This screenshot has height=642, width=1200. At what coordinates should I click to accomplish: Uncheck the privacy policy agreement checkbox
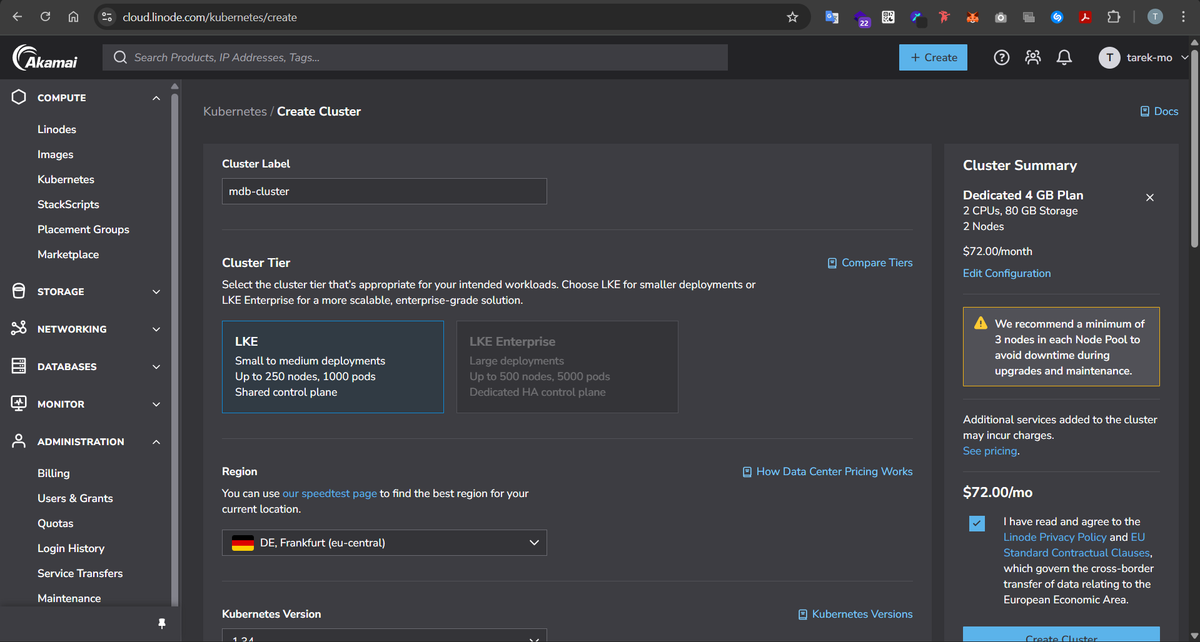tap(977, 523)
